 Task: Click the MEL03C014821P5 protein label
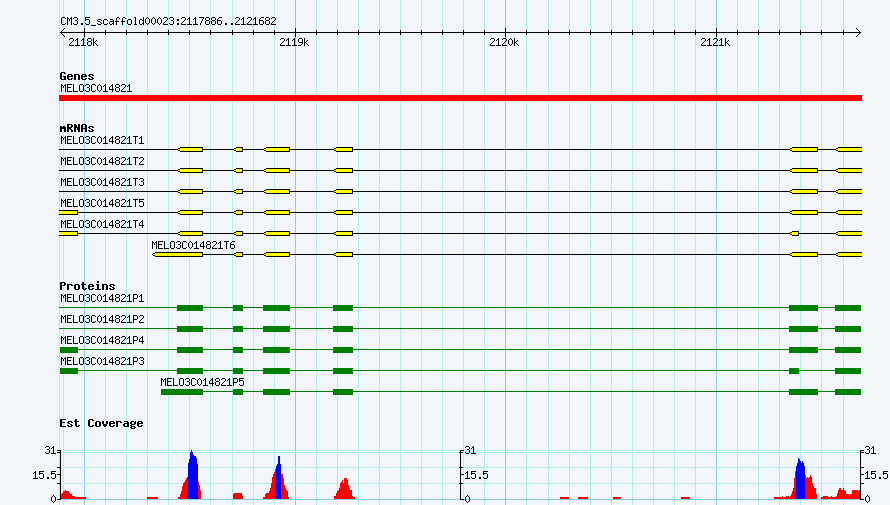pos(202,382)
